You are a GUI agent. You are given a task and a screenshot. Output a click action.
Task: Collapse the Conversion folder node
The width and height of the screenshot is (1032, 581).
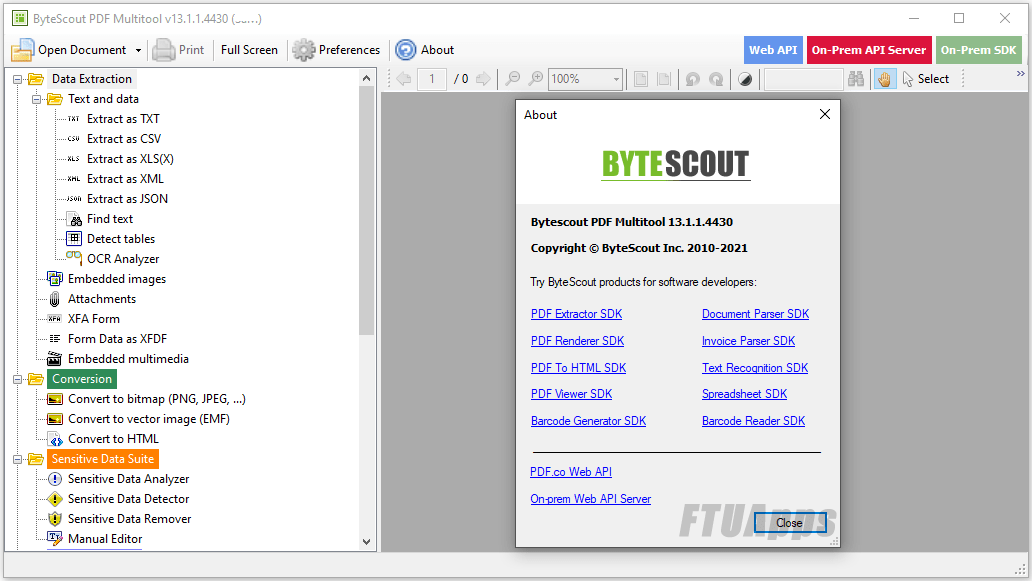(18, 379)
